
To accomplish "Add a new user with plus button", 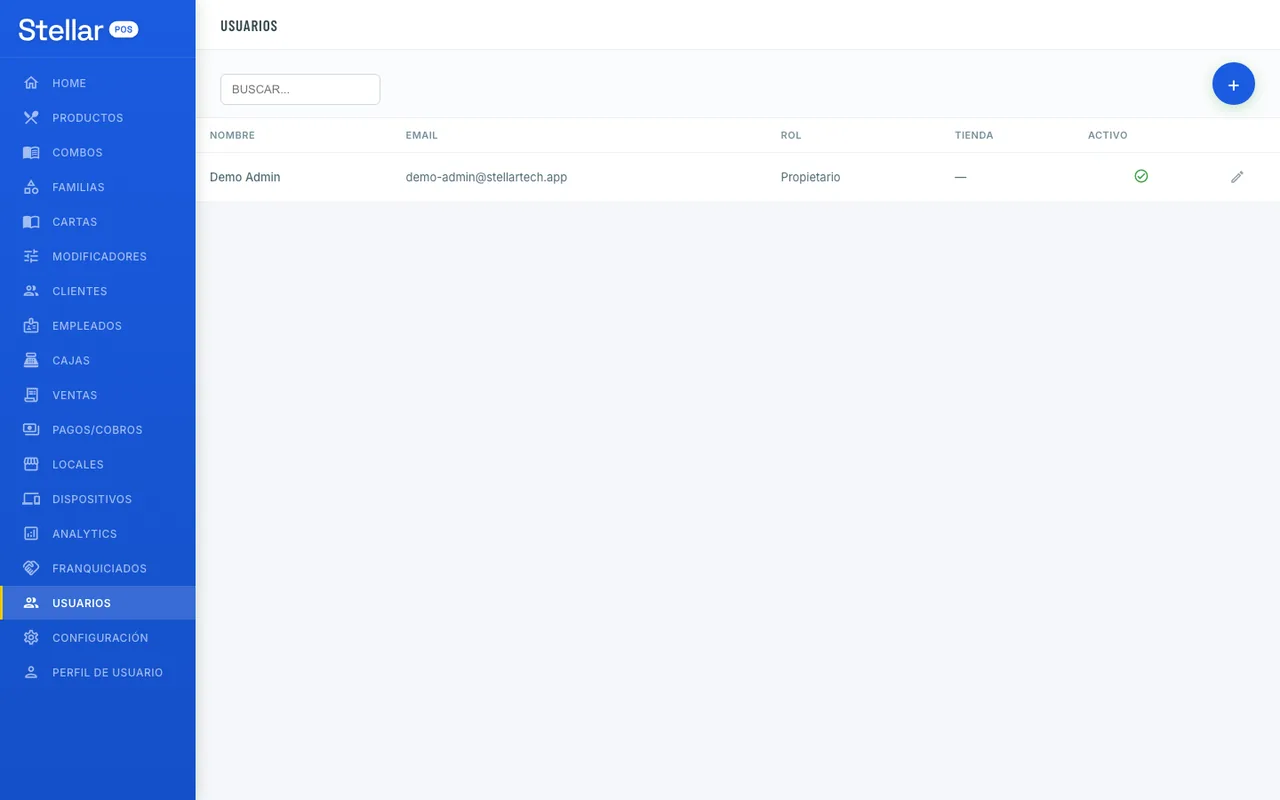I will (x=1233, y=85).
